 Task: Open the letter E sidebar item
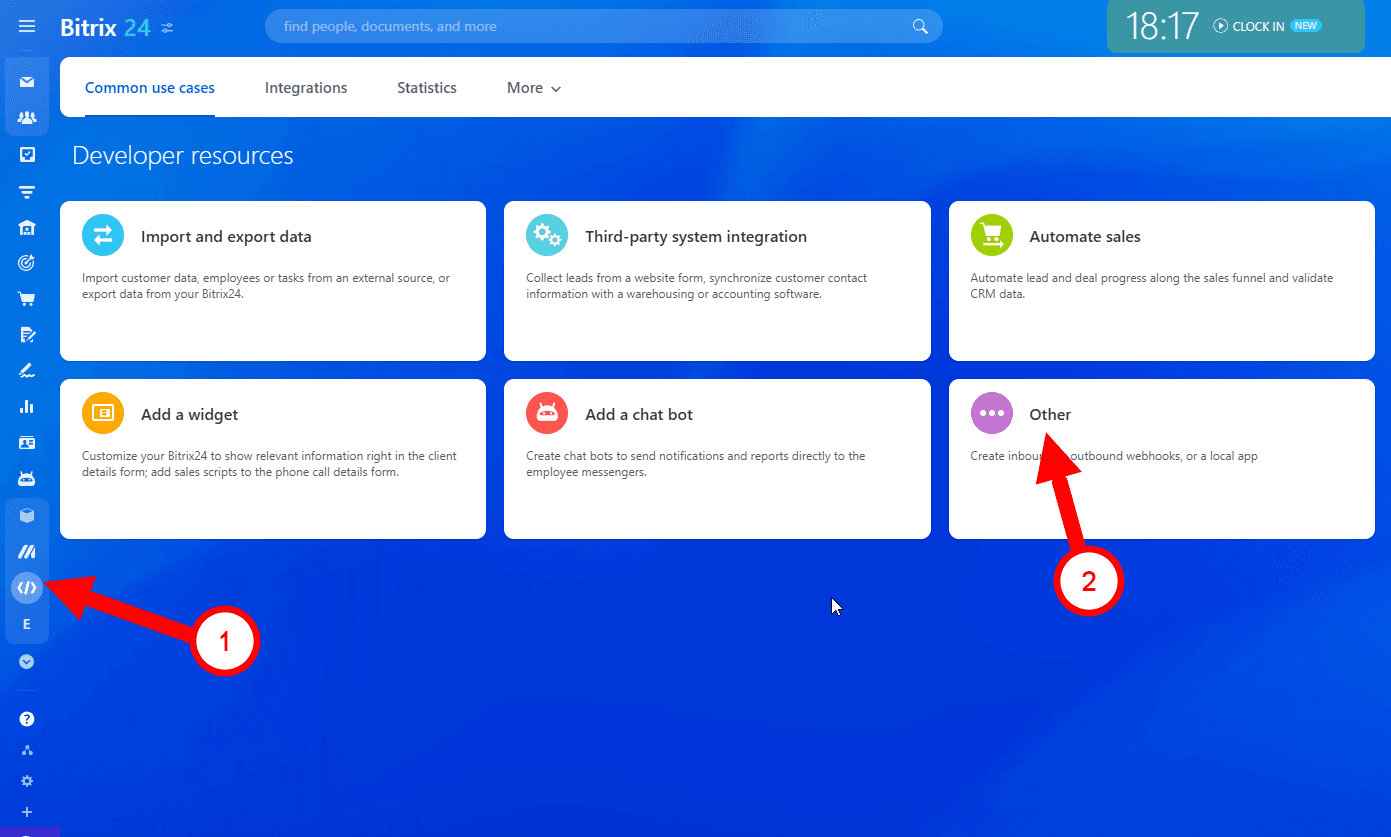click(x=27, y=624)
